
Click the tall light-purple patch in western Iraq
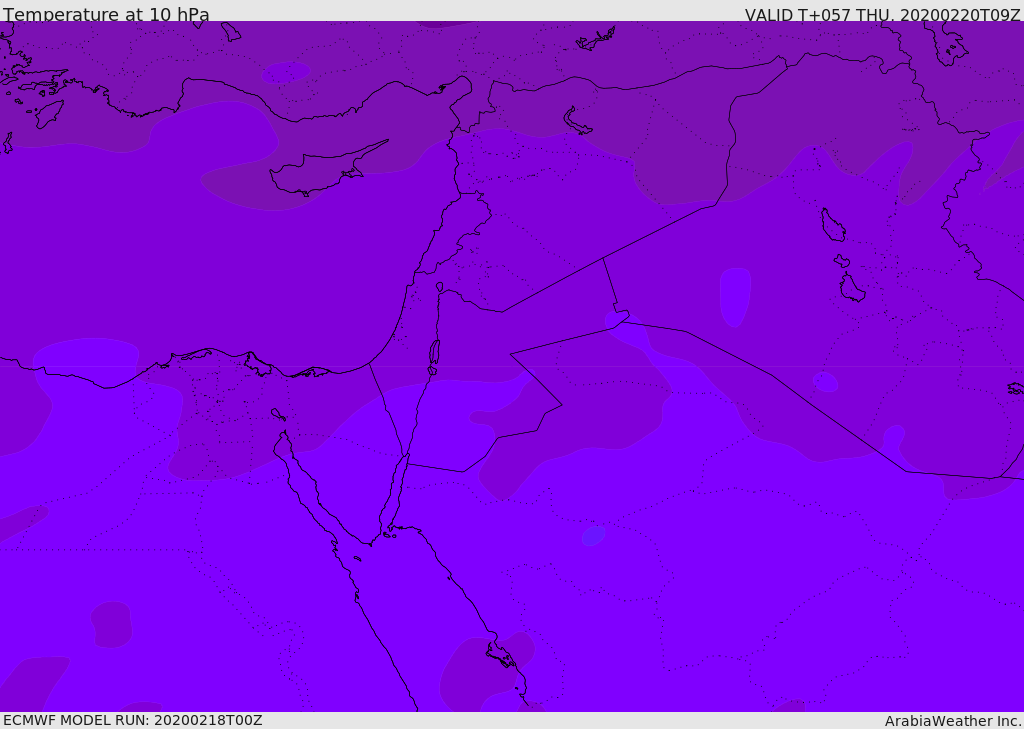735,296
